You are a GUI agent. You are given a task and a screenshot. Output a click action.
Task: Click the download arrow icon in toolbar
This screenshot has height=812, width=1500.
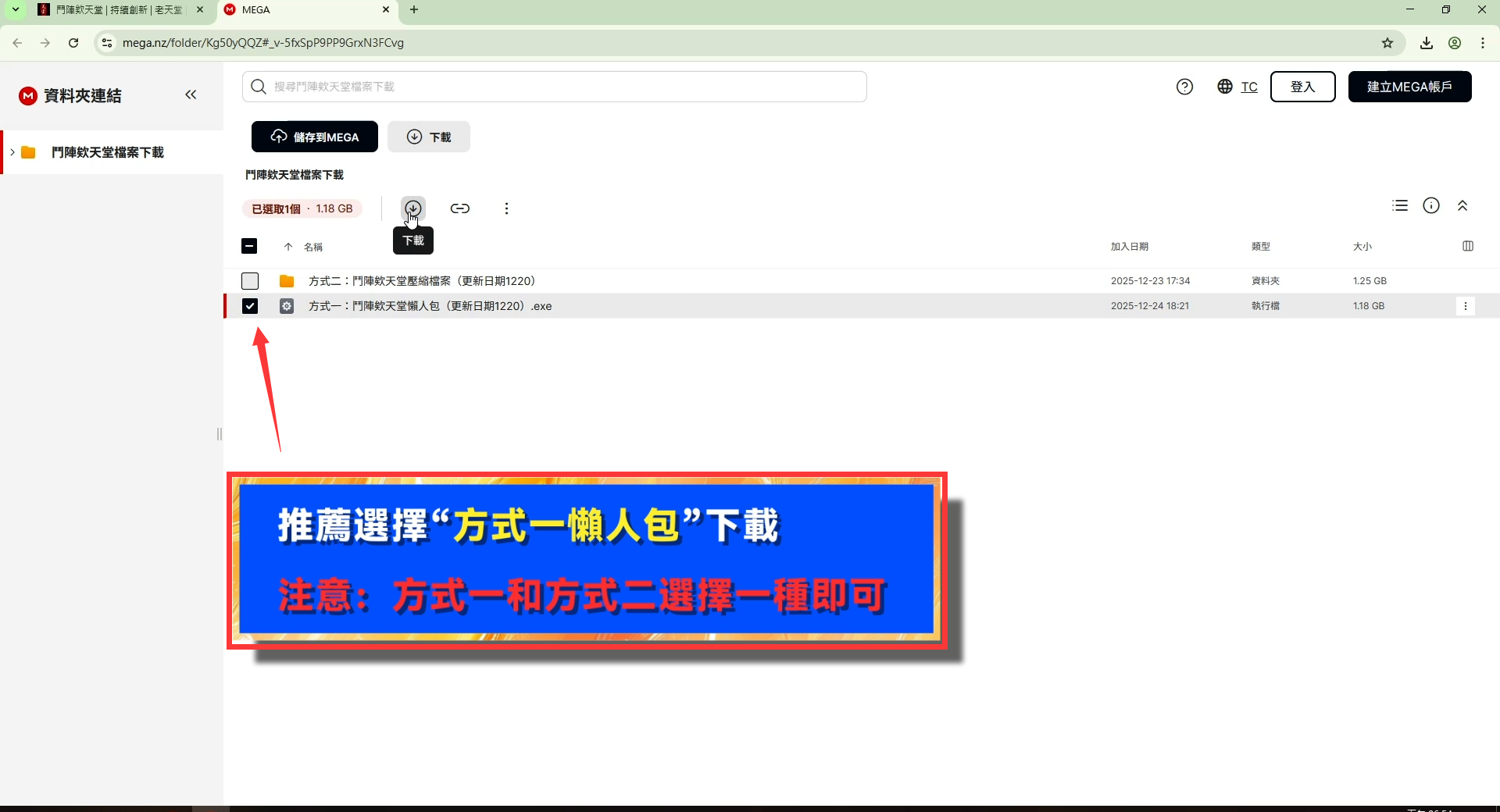click(413, 208)
